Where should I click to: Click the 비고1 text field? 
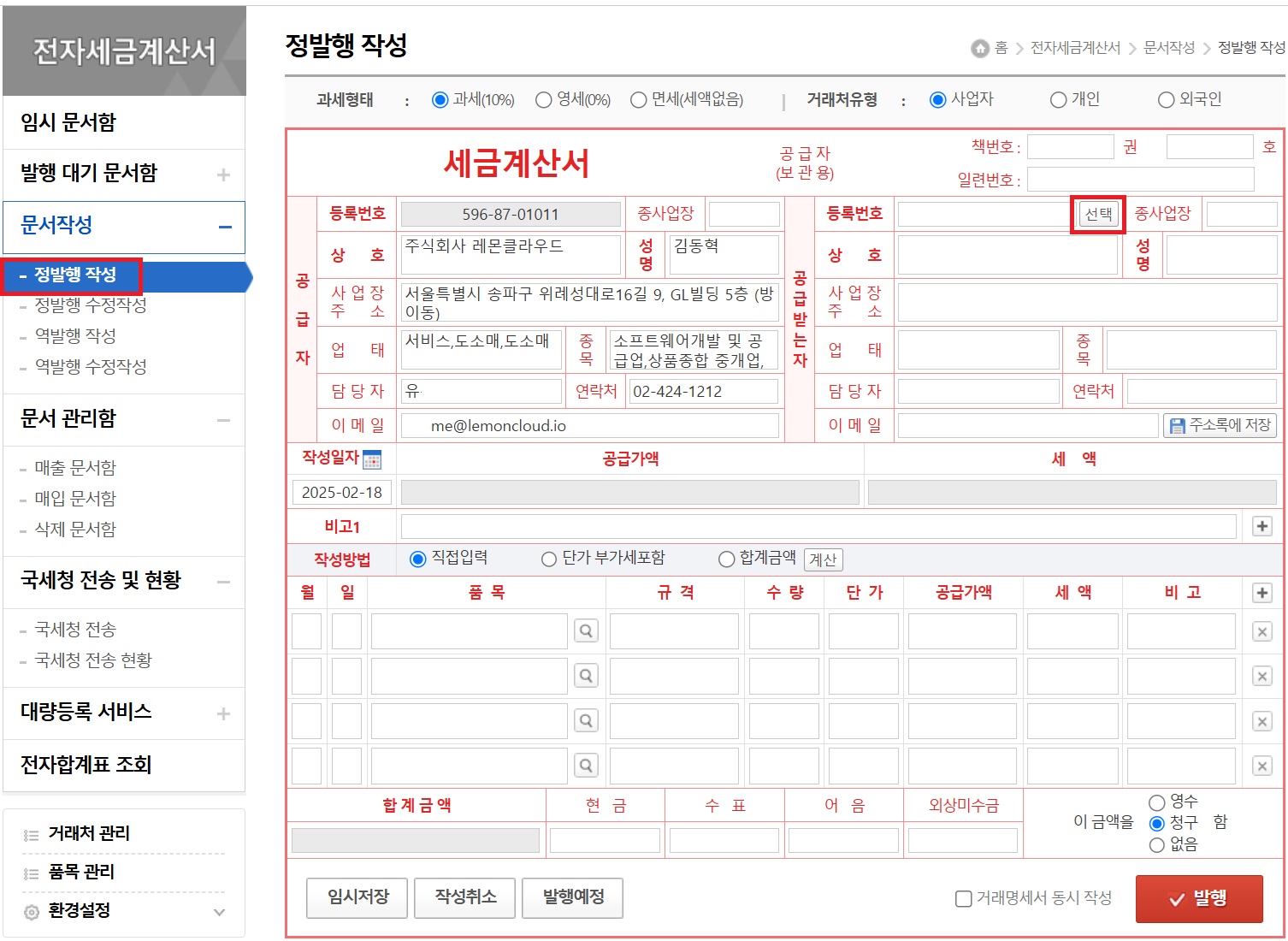pos(818,526)
